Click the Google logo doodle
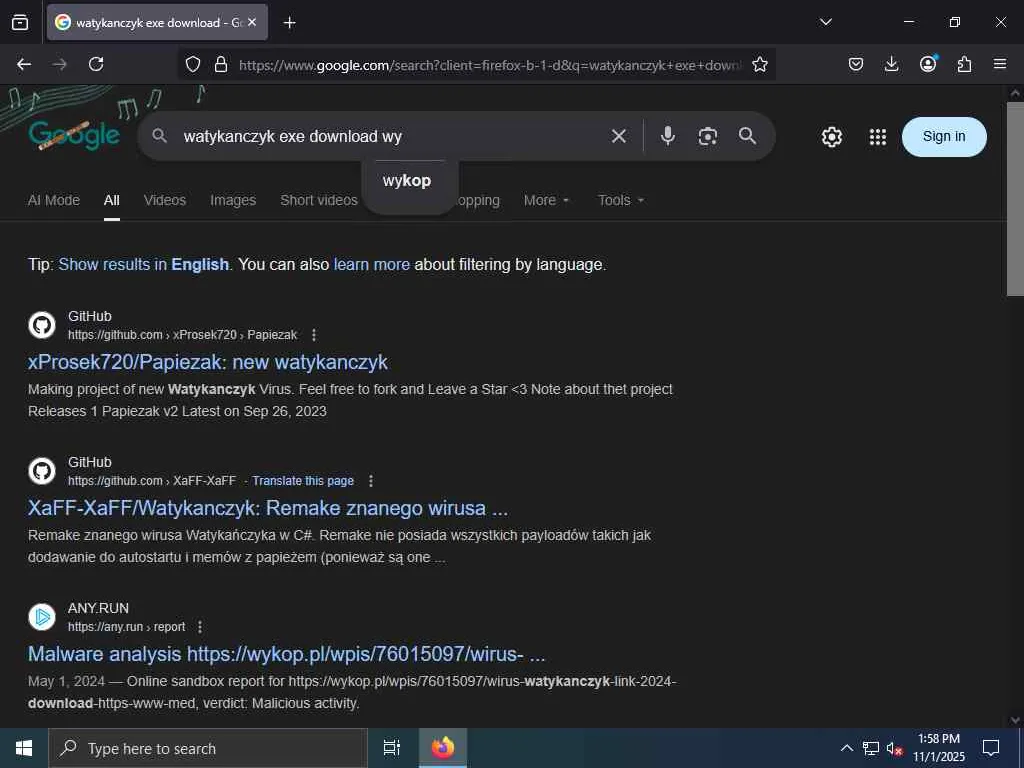The height and width of the screenshot is (768, 1024). pos(74,136)
